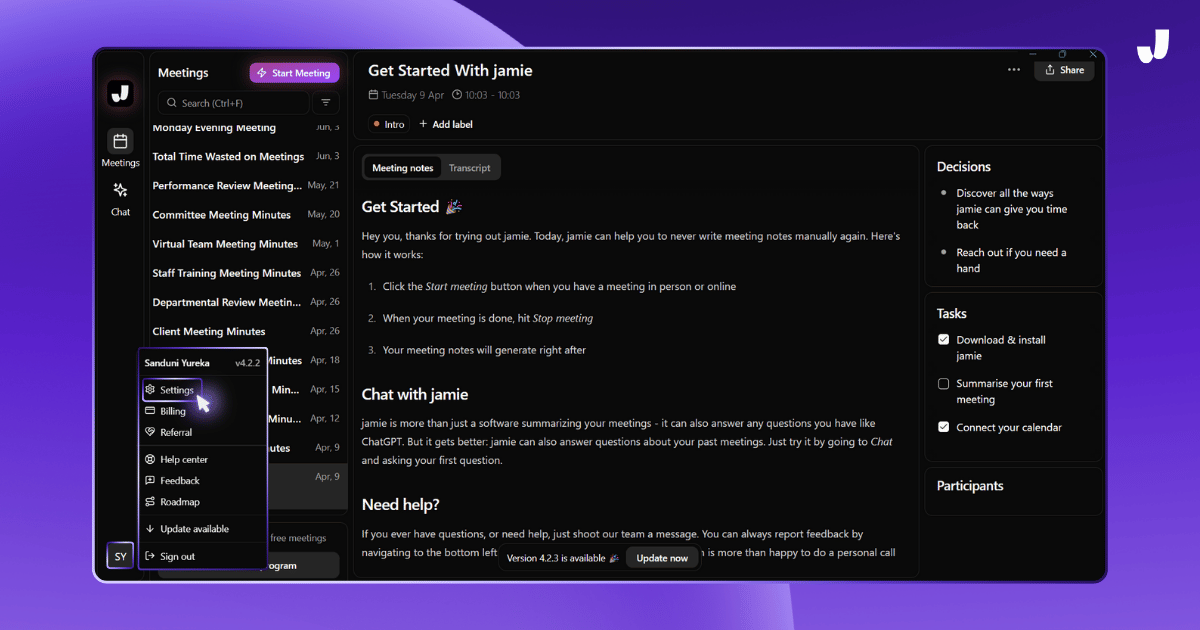Click the meeting title Get Started With jamie
This screenshot has width=1200, height=630.
coord(450,71)
